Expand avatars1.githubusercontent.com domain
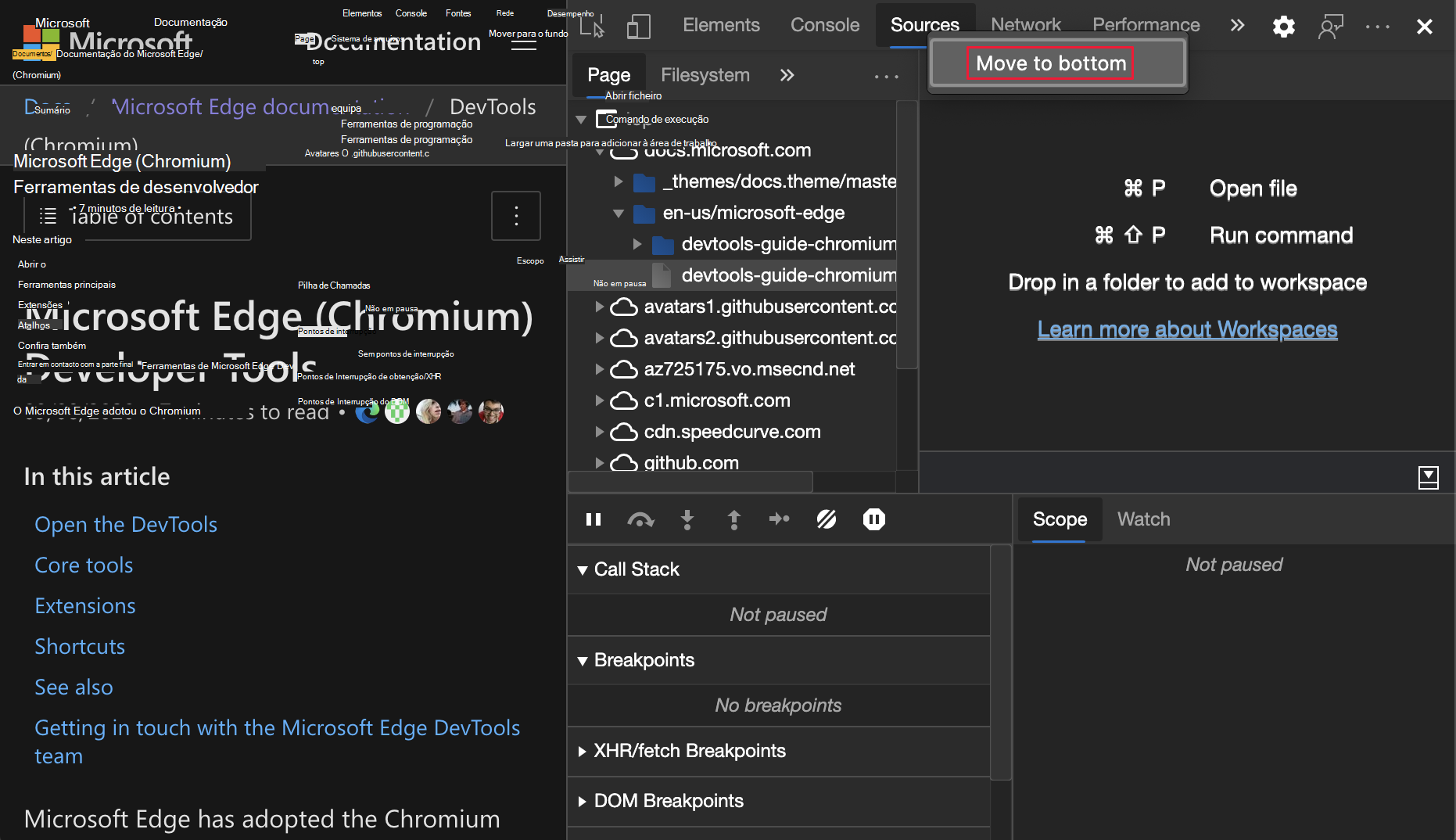The image size is (1456, 840). tap(600, 307)
